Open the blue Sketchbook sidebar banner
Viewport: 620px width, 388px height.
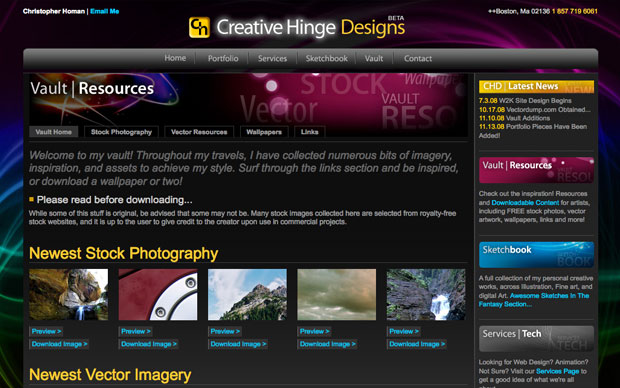536,255
